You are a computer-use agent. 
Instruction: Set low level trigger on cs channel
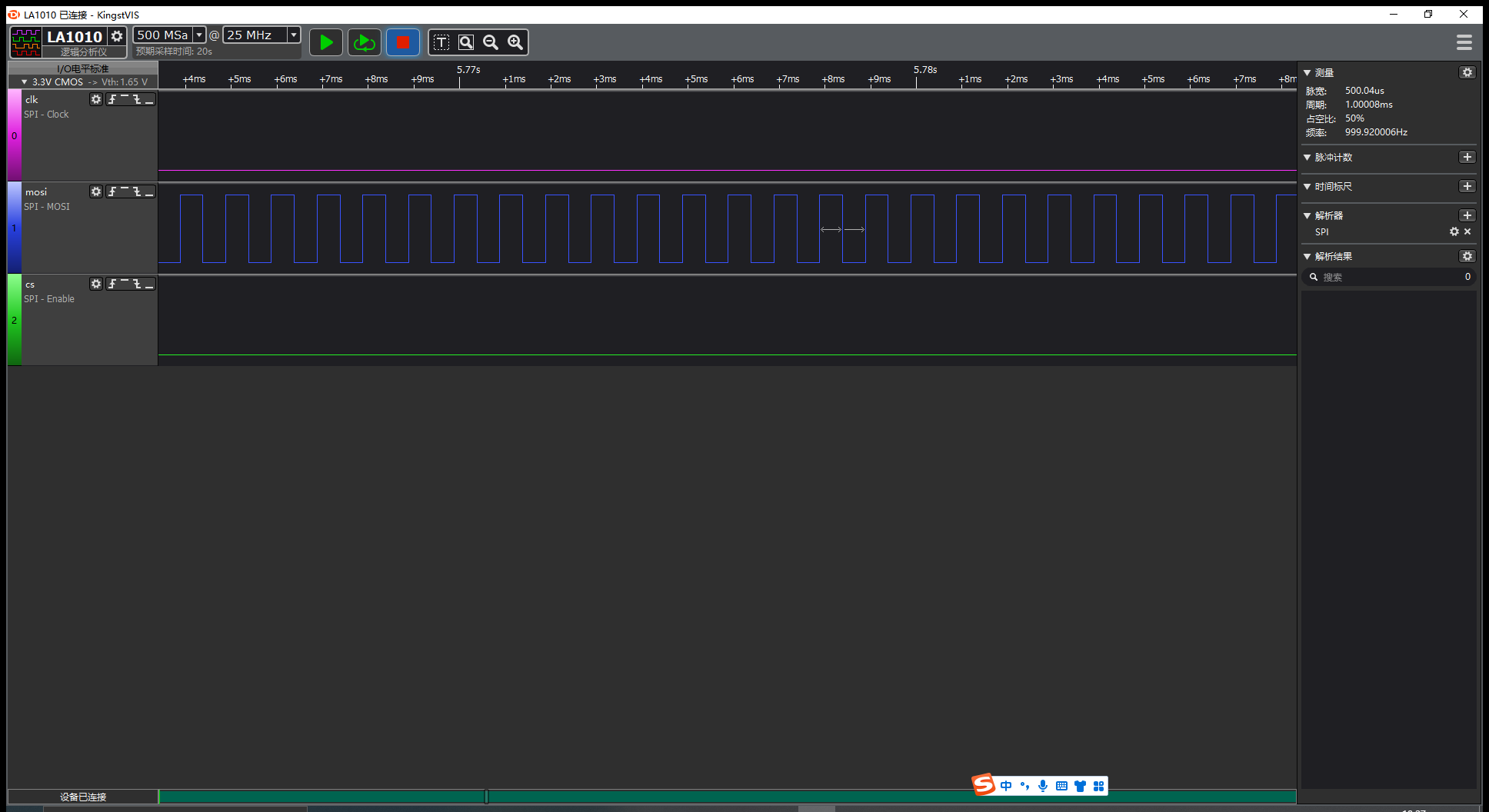[x=150, y=284]
